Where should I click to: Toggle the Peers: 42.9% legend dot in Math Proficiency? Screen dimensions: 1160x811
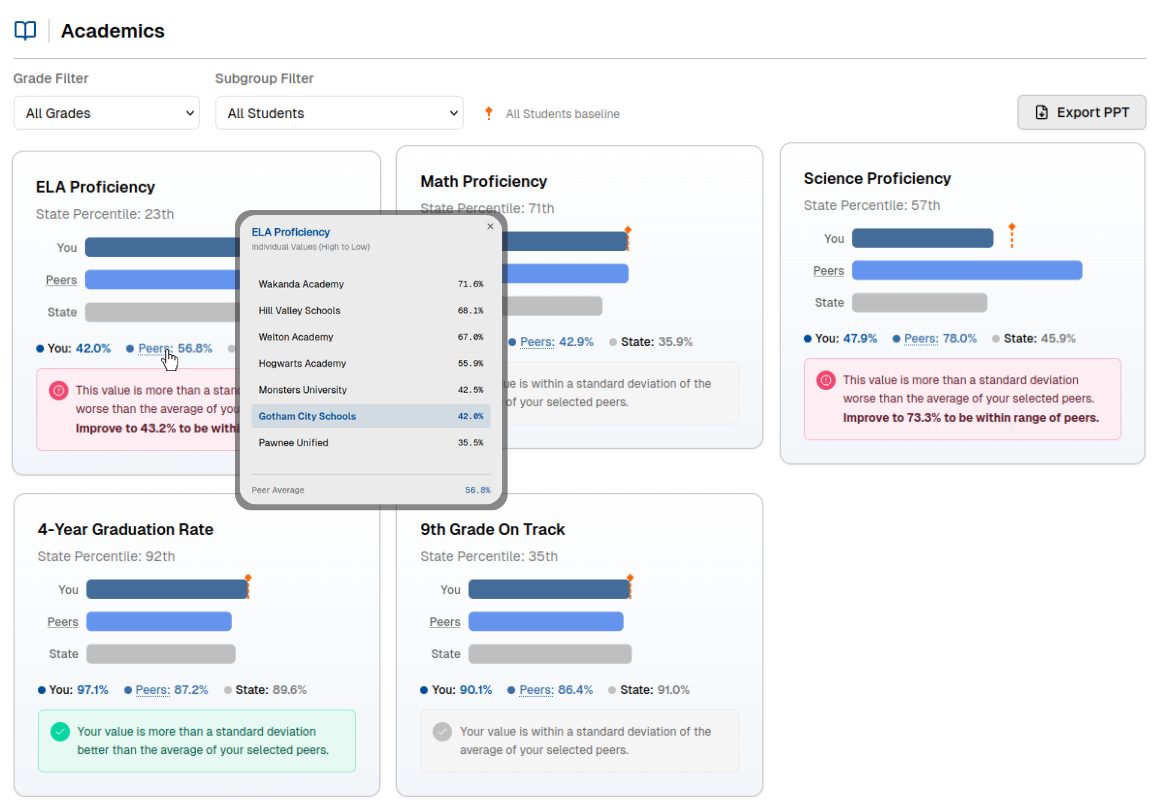tap(511, 341)
